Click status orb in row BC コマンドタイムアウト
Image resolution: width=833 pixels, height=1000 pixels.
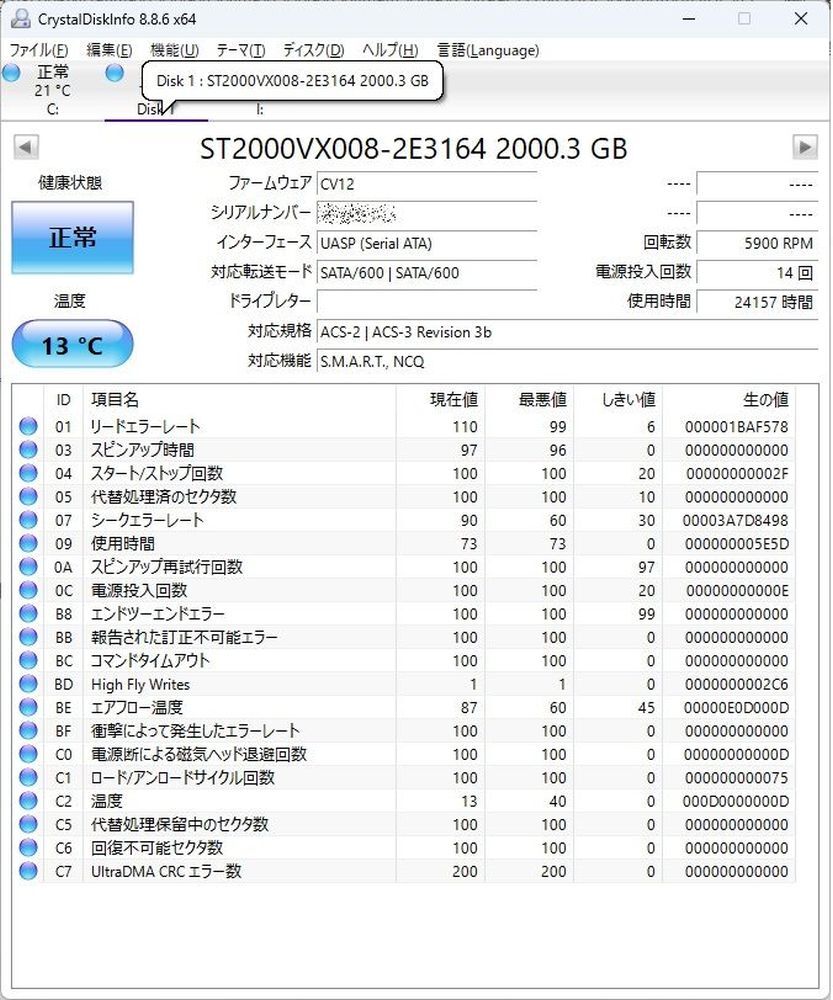click(x=28, y=660)
